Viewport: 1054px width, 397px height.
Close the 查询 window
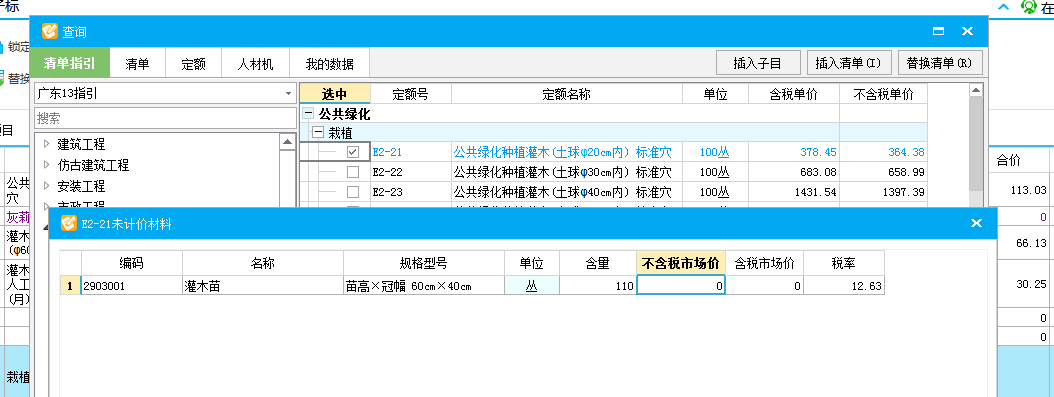[967, 32]
